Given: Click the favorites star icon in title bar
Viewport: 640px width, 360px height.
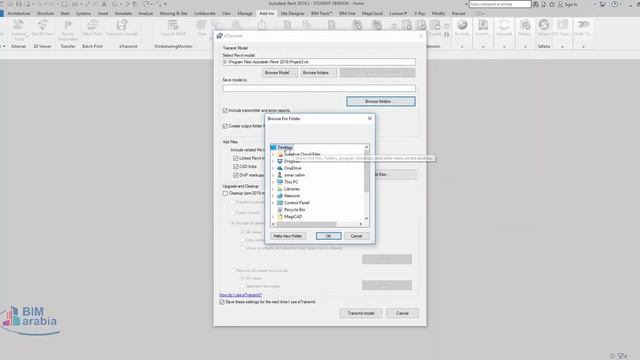Looking at the screenshot, I should point(552,4).
